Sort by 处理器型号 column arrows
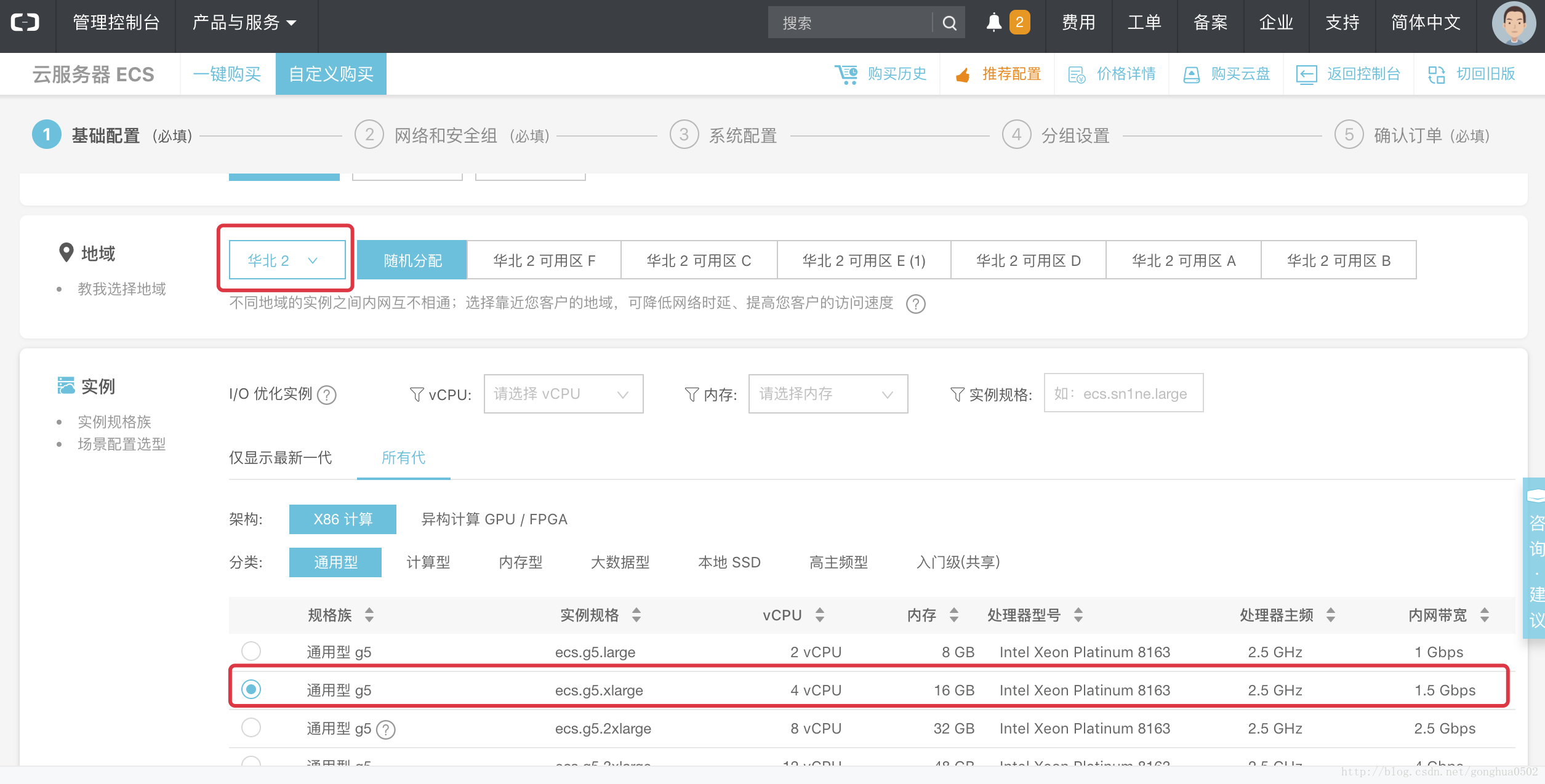 click(x=1078, y=615)
